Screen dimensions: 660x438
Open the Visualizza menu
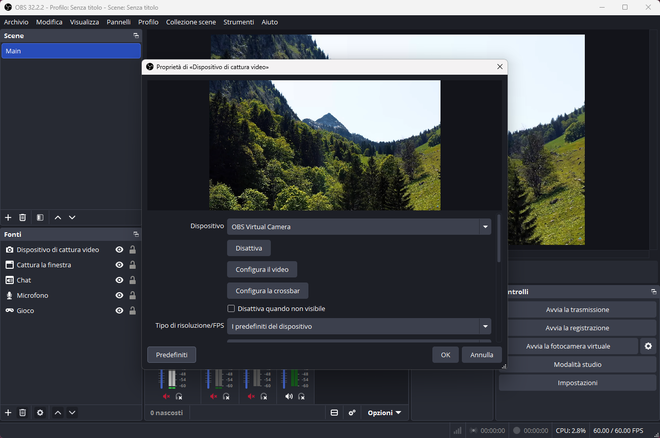pyautogui.click(x=84, y=22)
